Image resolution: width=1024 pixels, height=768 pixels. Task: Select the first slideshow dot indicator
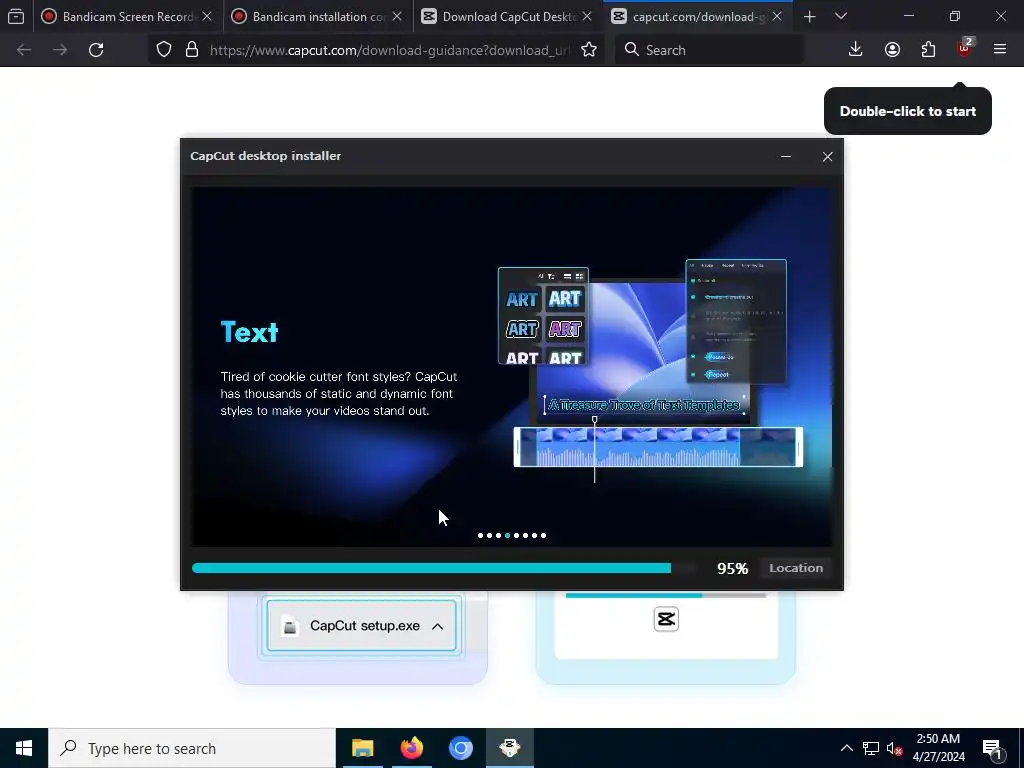pyautogui.click(x=481, y=536)
